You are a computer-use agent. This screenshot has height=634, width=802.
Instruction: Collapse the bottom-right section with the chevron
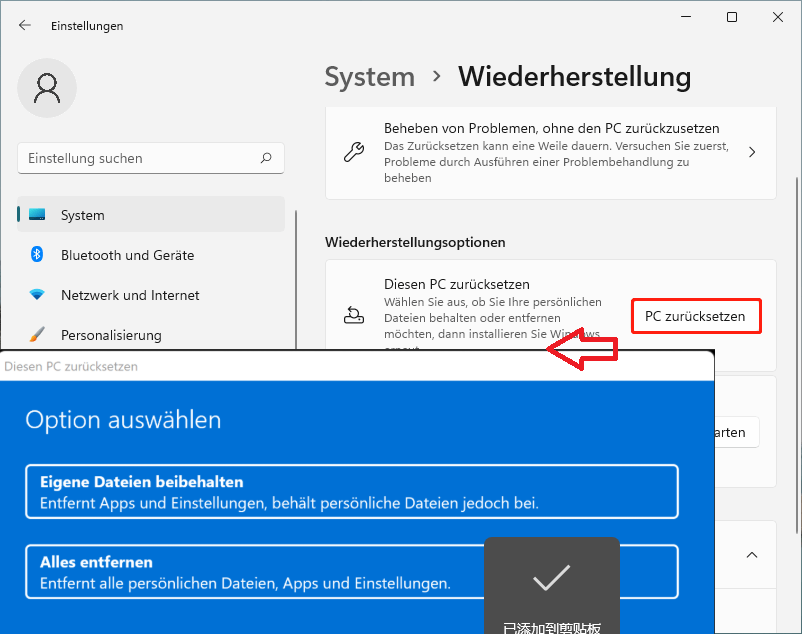[752, 555]
